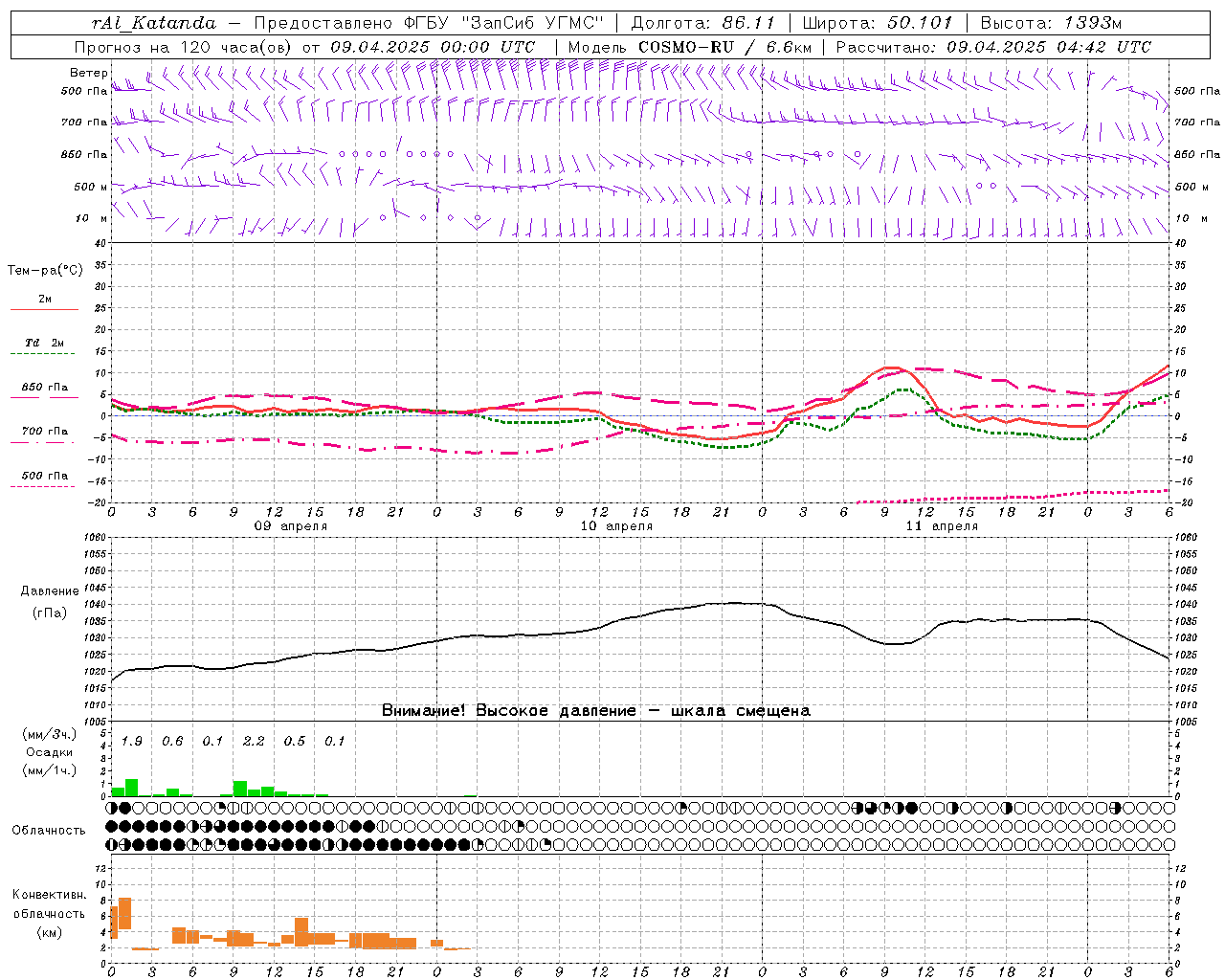Click the Модель COSMO-RU / 6.6км label
This screenshot has height=980, width=1225.
(x=690, y=47)
